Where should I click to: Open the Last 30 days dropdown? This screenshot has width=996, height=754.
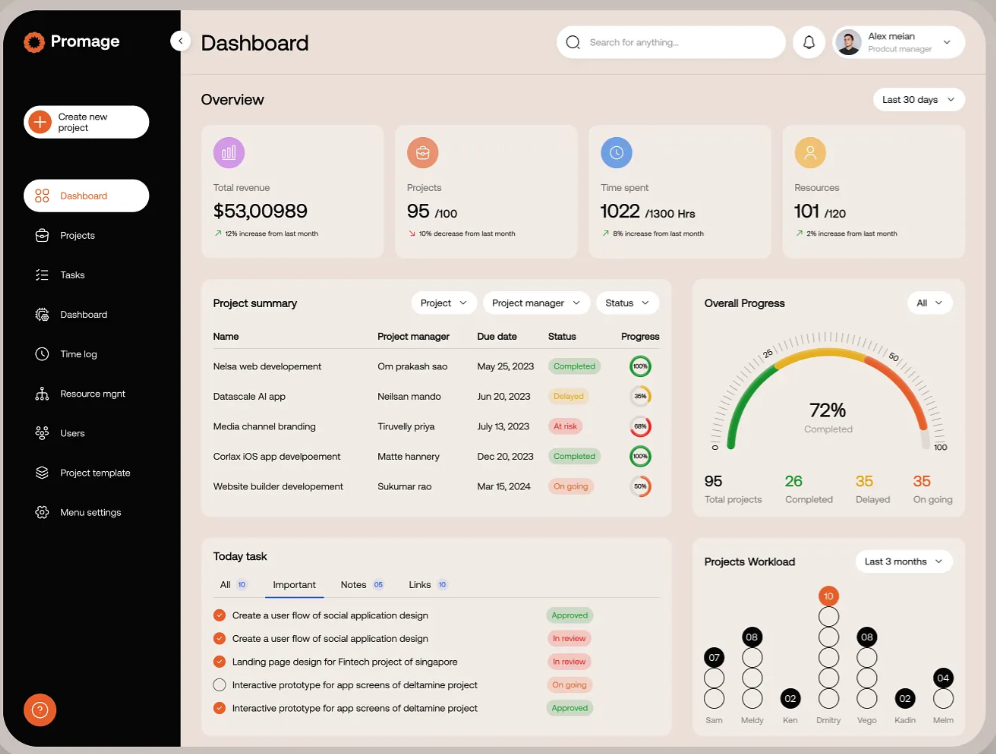click(x=918, y=100)
